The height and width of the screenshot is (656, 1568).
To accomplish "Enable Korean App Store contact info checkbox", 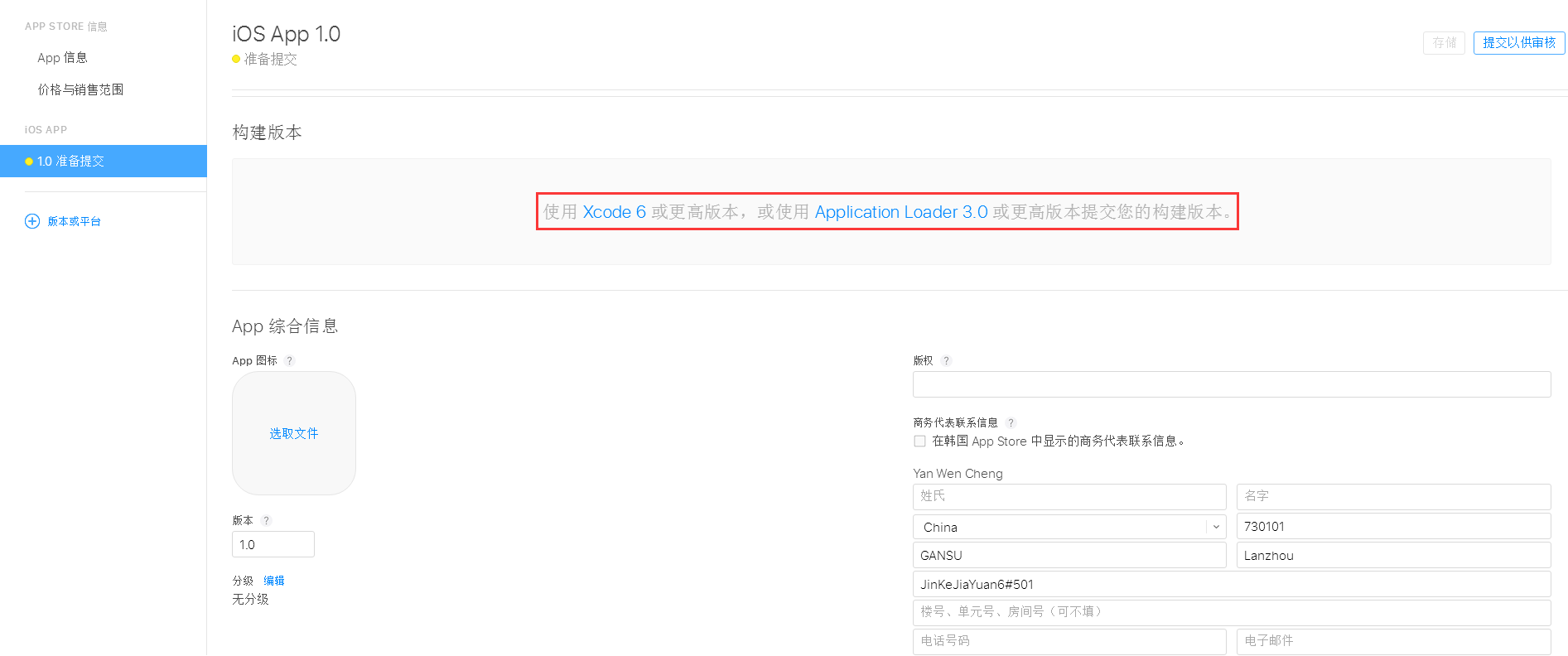I will (x=919, y=441).
